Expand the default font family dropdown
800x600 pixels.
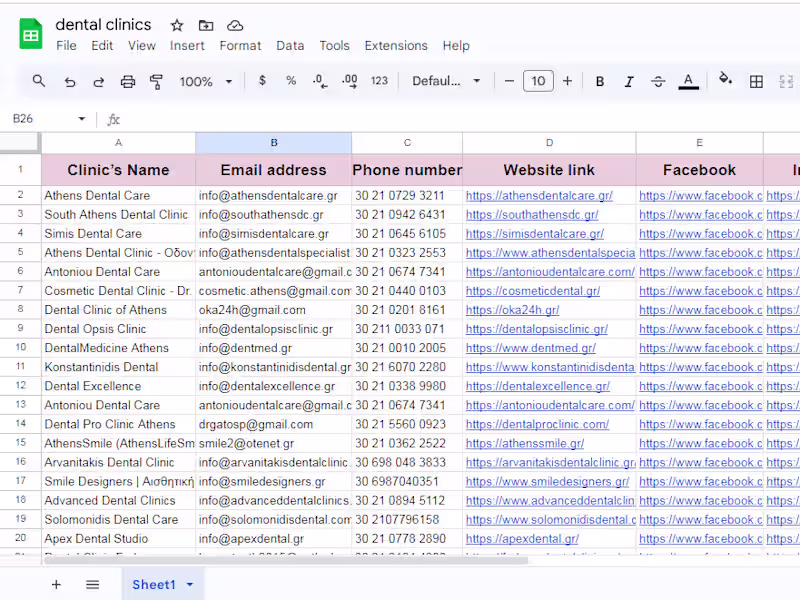(x=446, y=81)
